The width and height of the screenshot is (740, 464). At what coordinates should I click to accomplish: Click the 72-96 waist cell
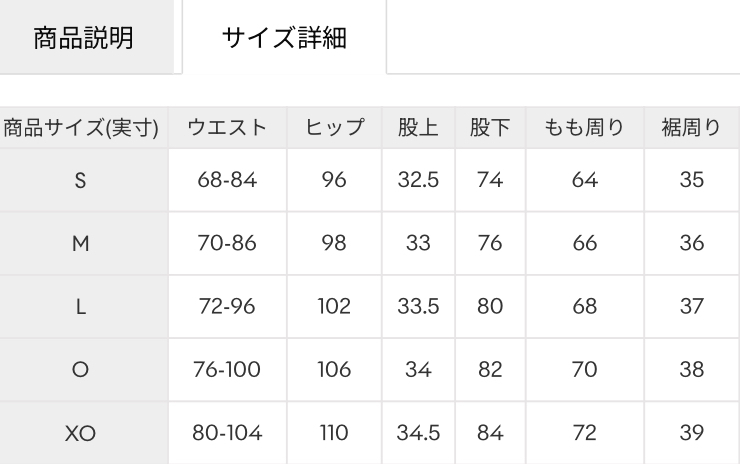tap(227, 307)
